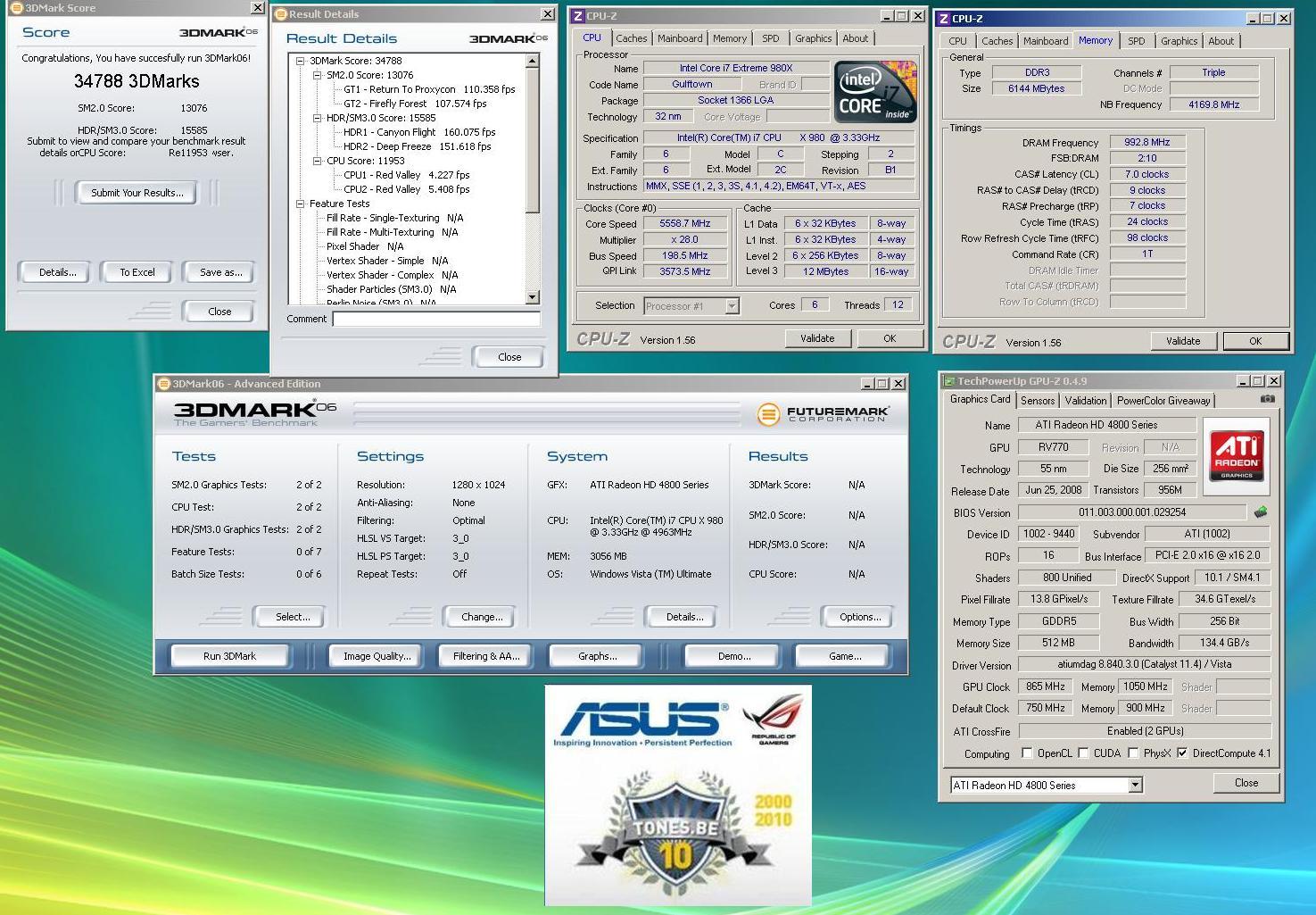
Task: Open the PowerColor Giveaway tab
Action: coord(1163,401)
